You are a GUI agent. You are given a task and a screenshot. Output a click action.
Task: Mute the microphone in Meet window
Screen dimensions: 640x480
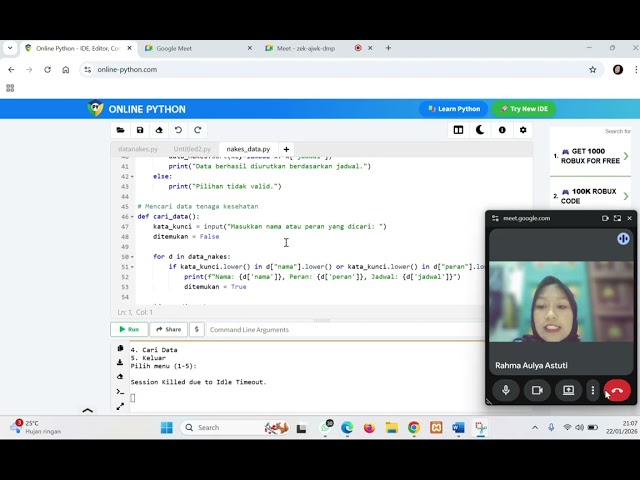[506, 390]
